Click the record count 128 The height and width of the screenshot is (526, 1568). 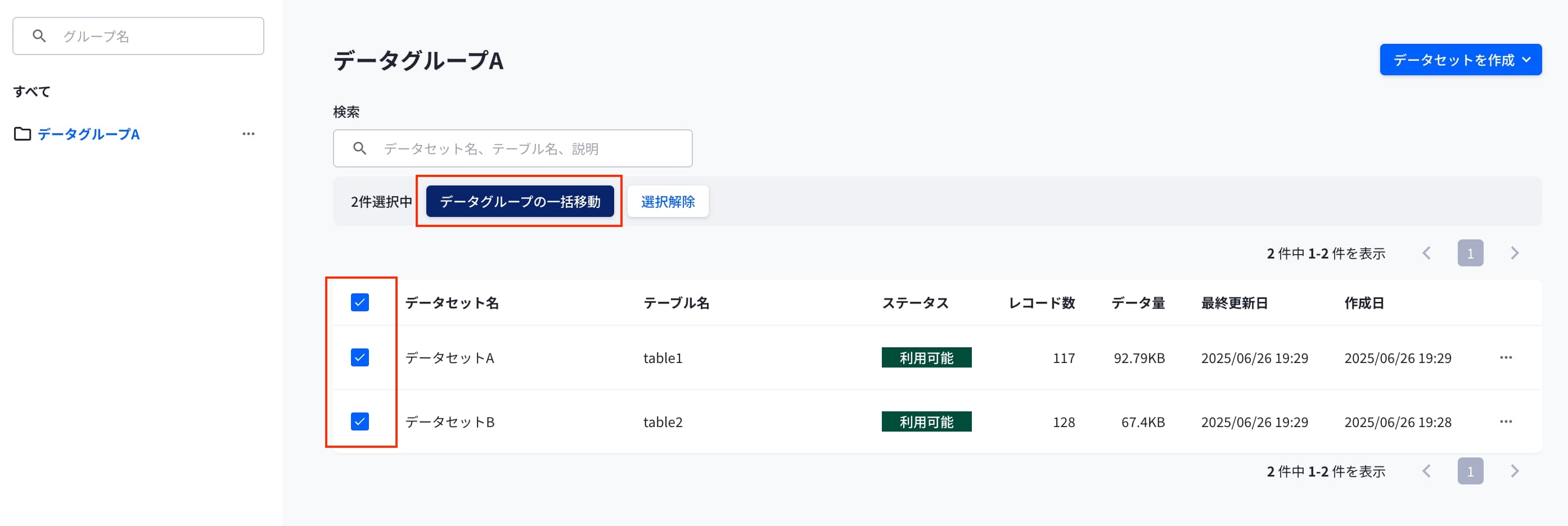(x=1064, y=422)
